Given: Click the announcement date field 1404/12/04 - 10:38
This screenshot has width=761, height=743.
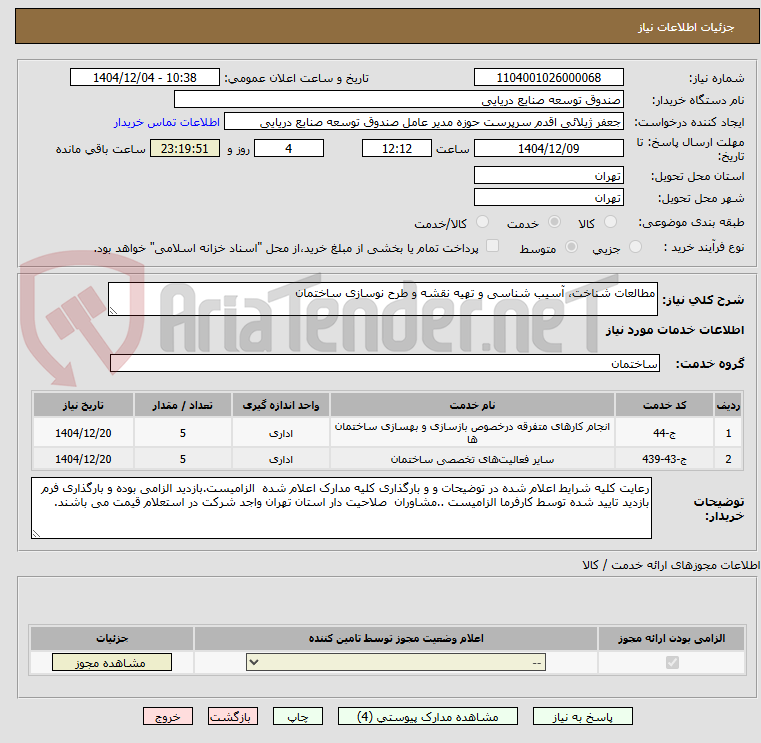Looking at the screenshot, I should [x=145, y=78].
